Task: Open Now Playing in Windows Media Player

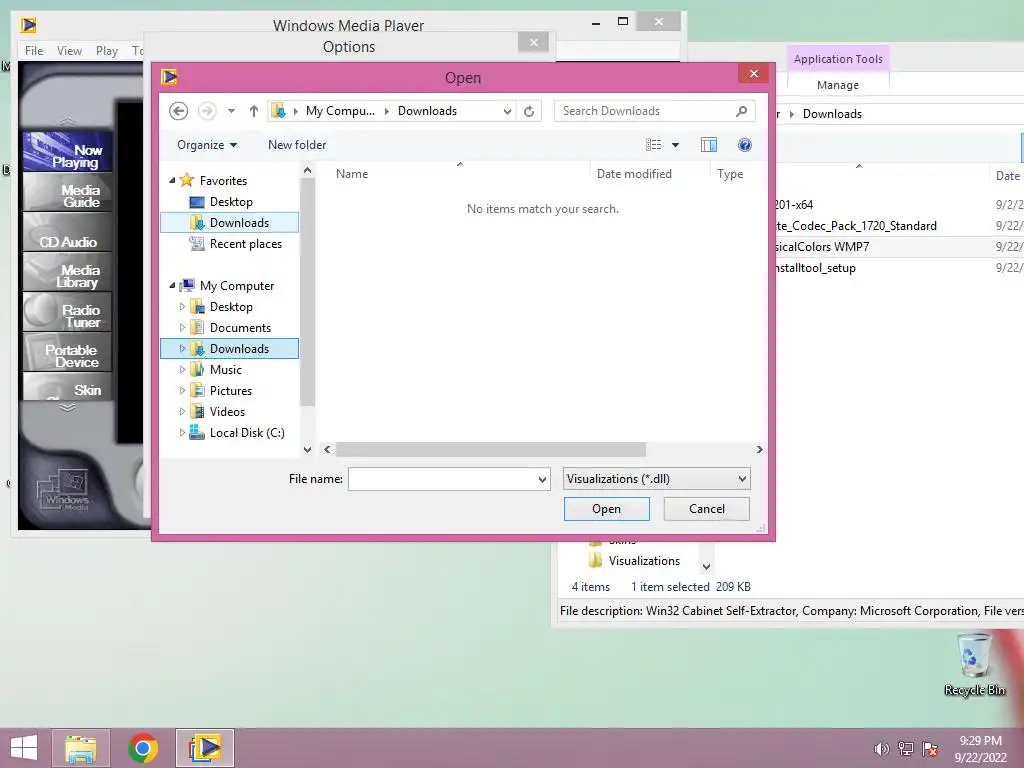Action: 67,152
